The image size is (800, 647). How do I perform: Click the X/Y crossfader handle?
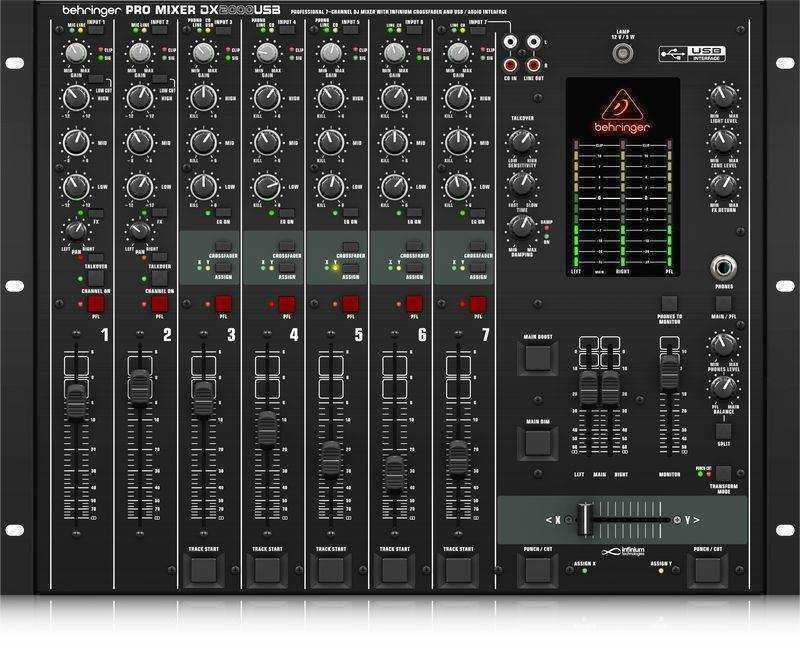(x=584, y=519)
